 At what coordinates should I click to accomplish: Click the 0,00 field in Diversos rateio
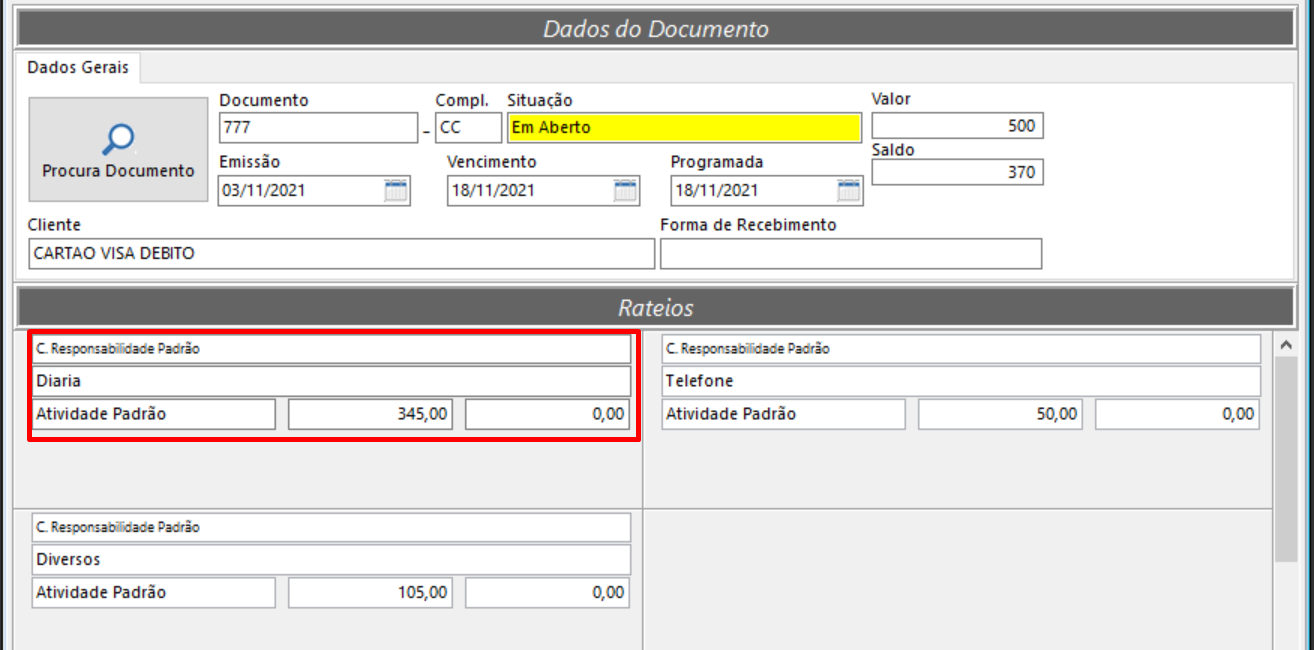click(548, 593)
